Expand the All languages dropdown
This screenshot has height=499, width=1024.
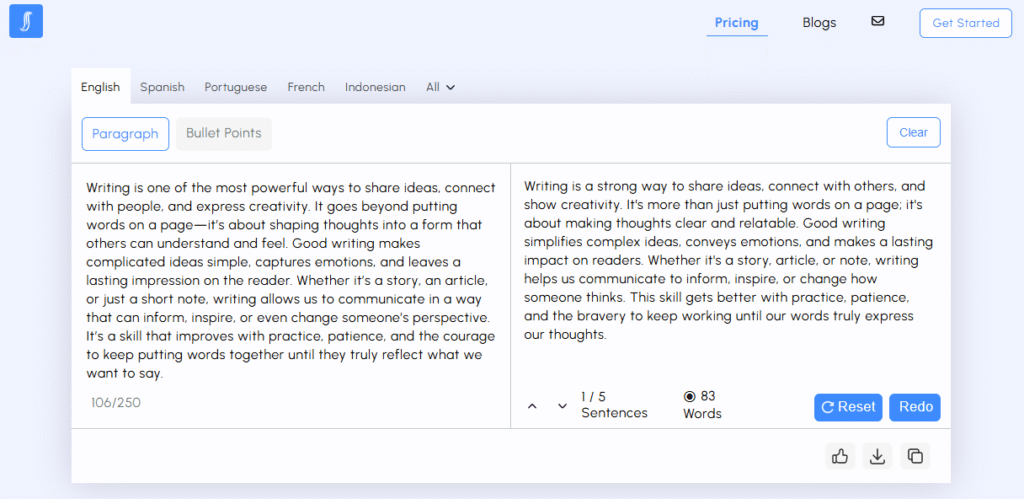[441, 87]
